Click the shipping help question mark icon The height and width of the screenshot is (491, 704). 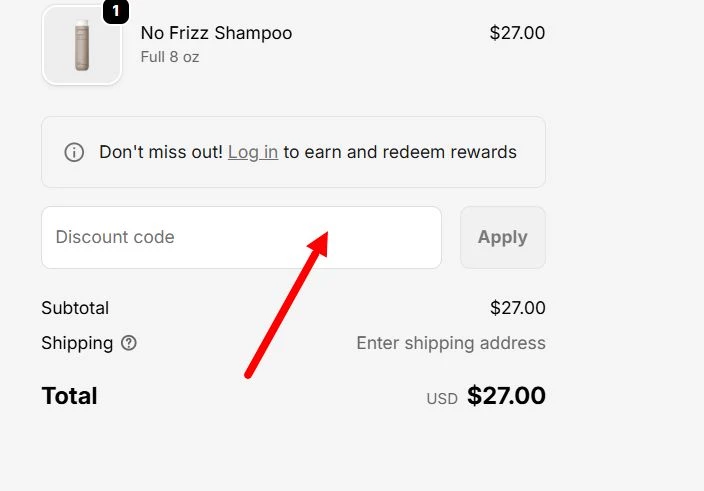pos(129,343)
